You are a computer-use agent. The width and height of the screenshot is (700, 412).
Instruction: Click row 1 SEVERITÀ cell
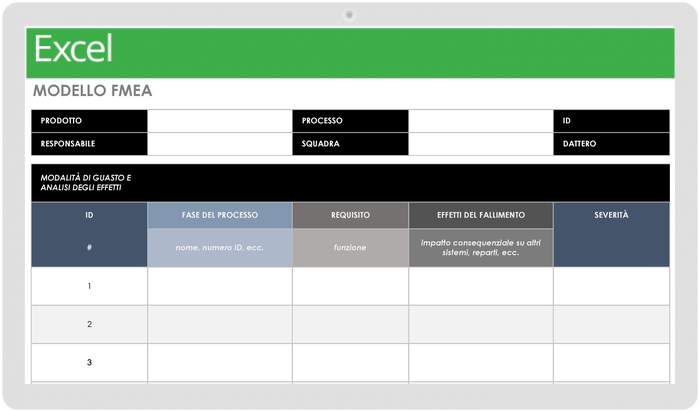[612, 286]
